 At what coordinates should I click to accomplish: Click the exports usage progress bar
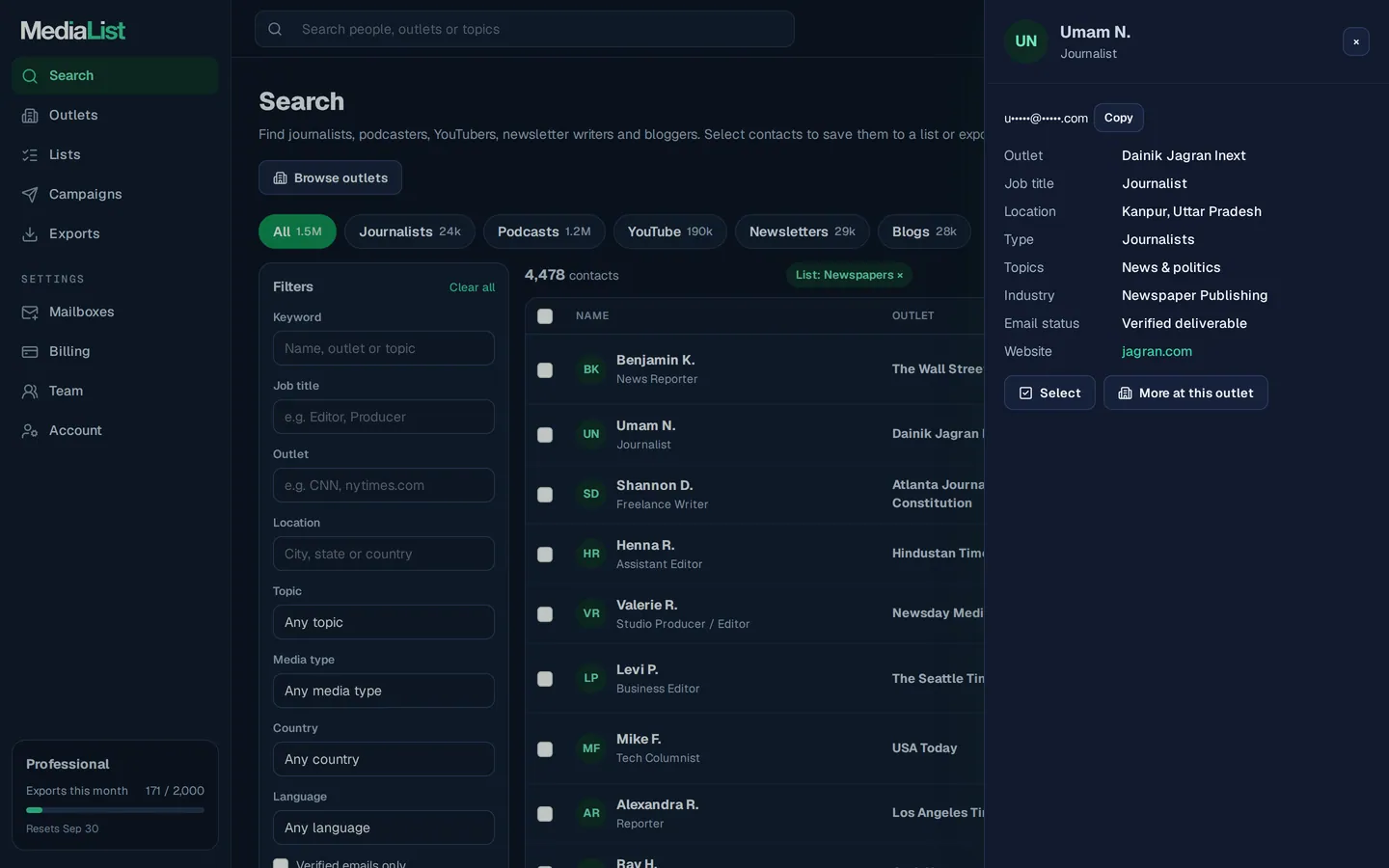pyautogui.click(x=115, y=810)
